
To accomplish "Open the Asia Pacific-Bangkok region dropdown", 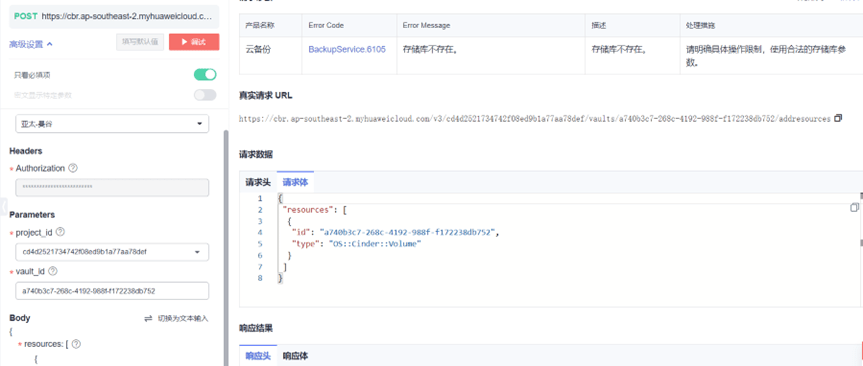I will (112, 124).
